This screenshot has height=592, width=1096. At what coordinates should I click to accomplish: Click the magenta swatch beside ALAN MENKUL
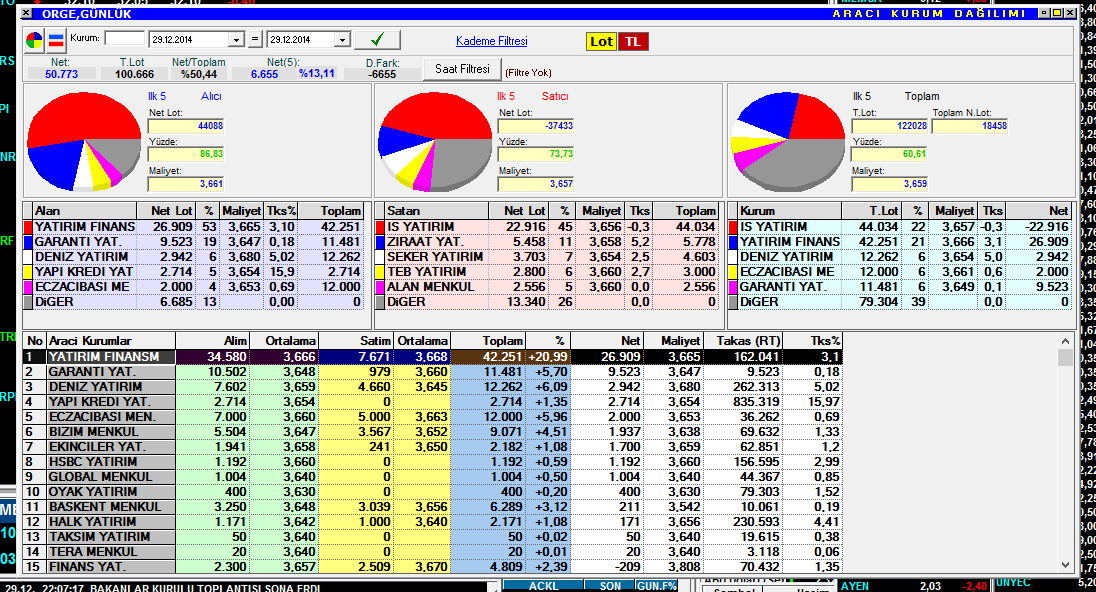coord(380,287)
